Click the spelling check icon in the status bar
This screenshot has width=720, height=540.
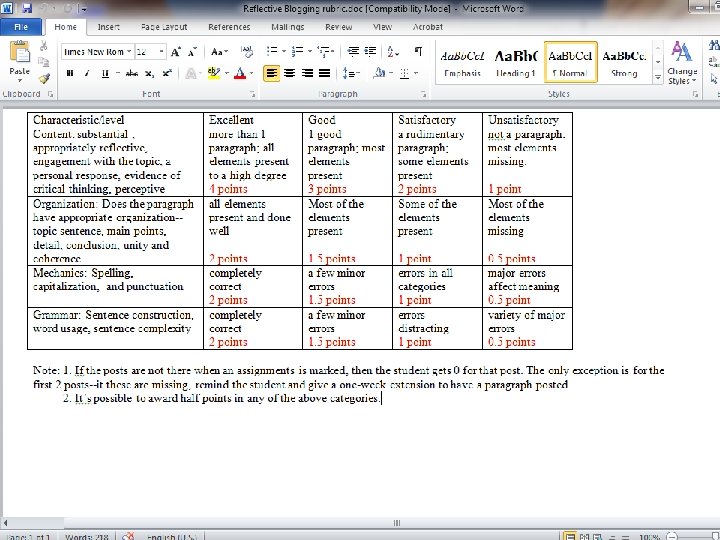(x=129, y=536)
